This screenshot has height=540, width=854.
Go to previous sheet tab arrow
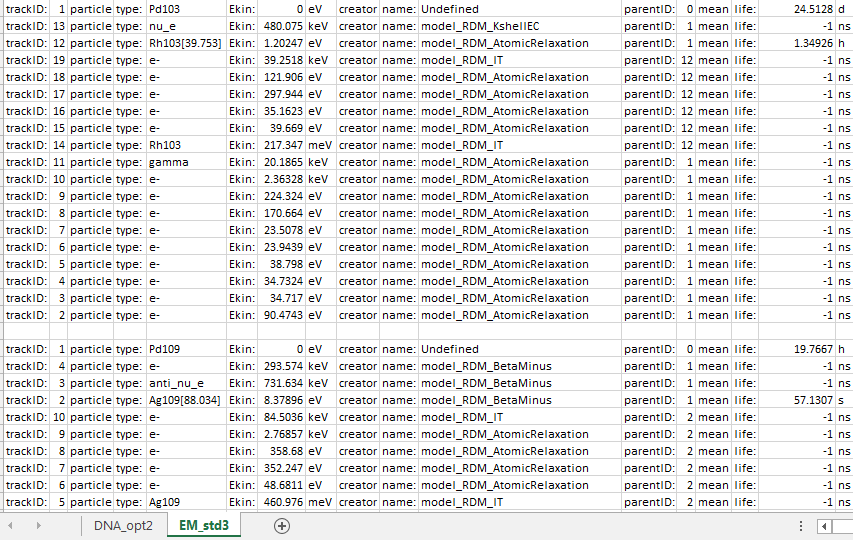point(10,526)
